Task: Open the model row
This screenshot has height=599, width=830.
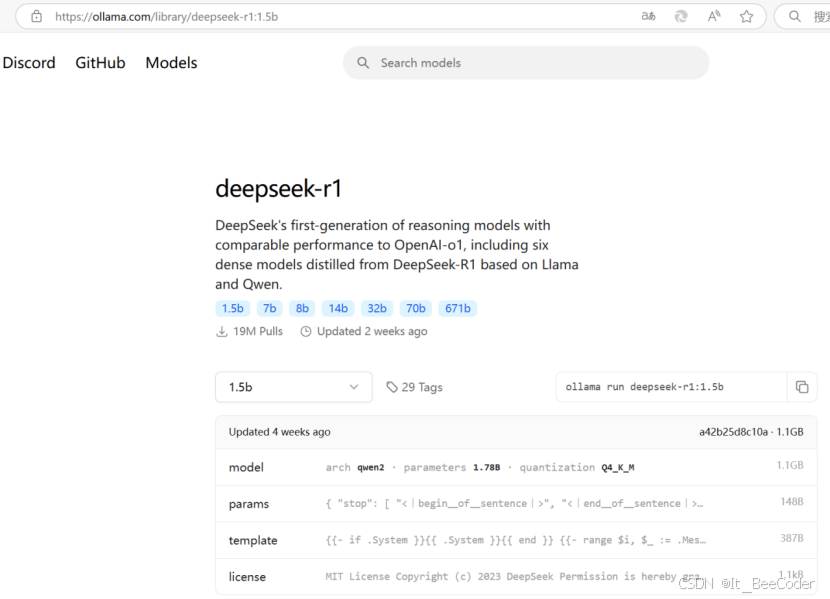Action: 516,467
